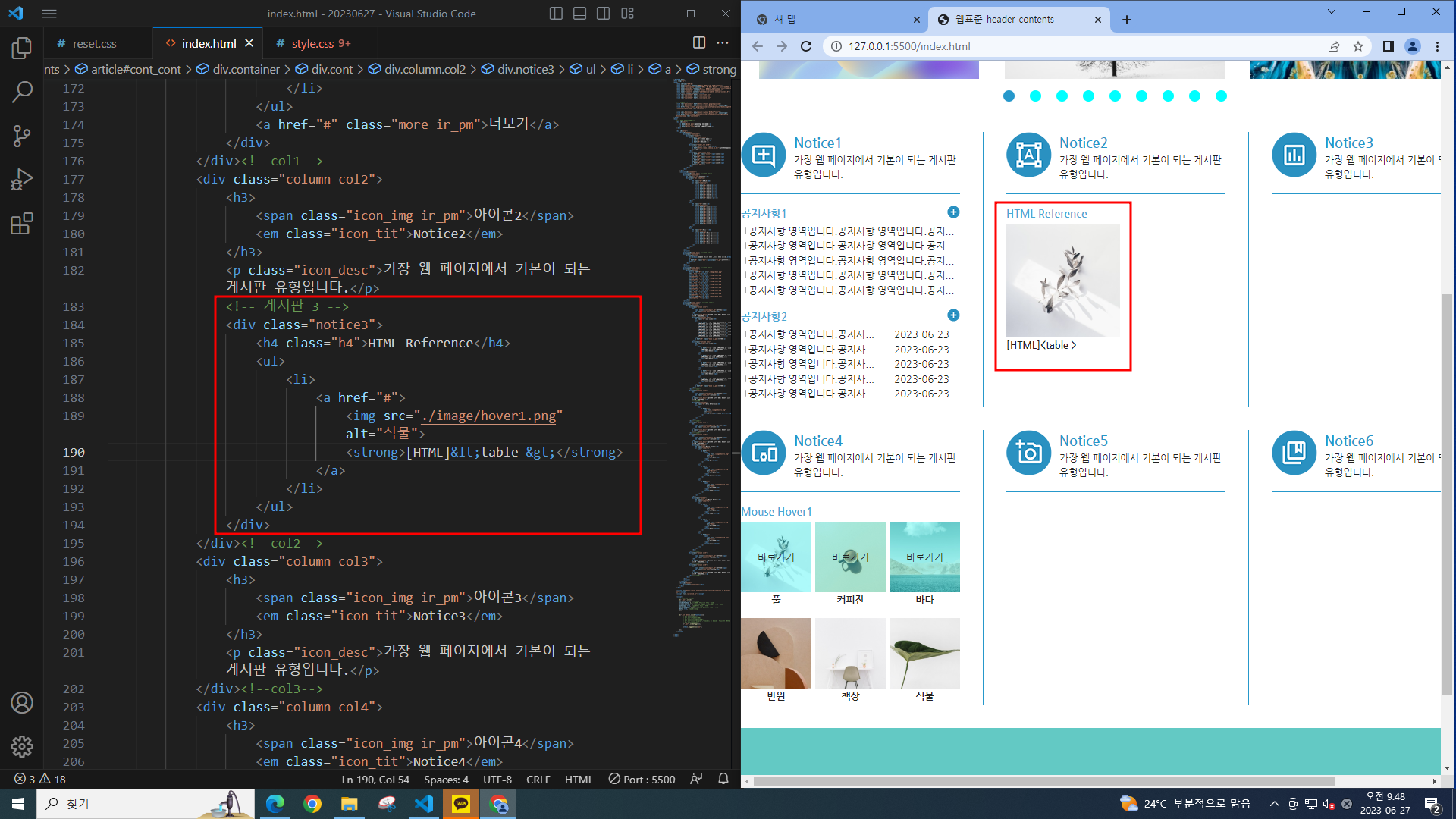
Task: Switch to the reset.css editor tab
Action: 94,44
